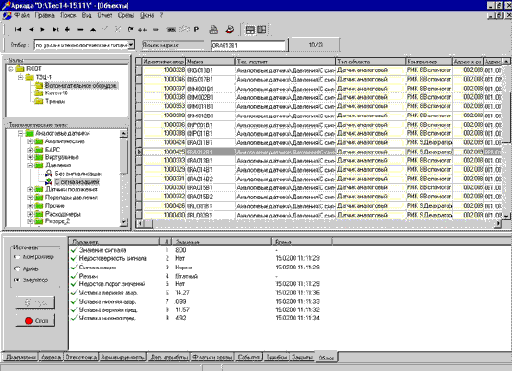Select the 'Эмулятор' source radio button

(17, 280)
